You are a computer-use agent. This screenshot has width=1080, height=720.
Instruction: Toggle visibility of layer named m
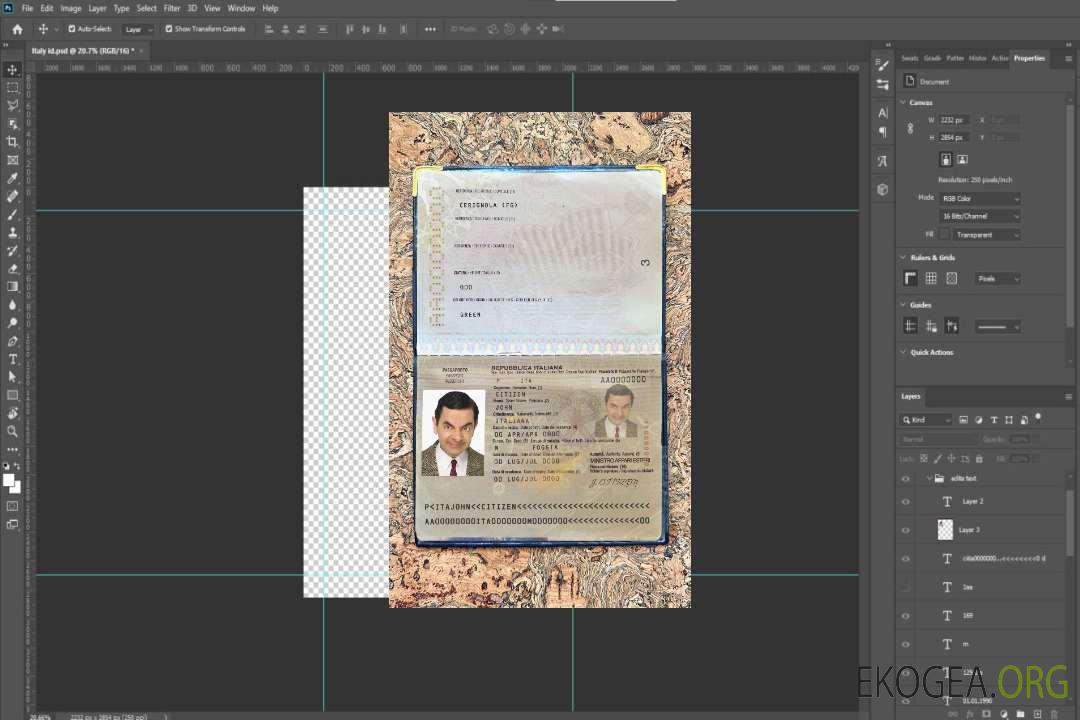(x=906, y=644)
